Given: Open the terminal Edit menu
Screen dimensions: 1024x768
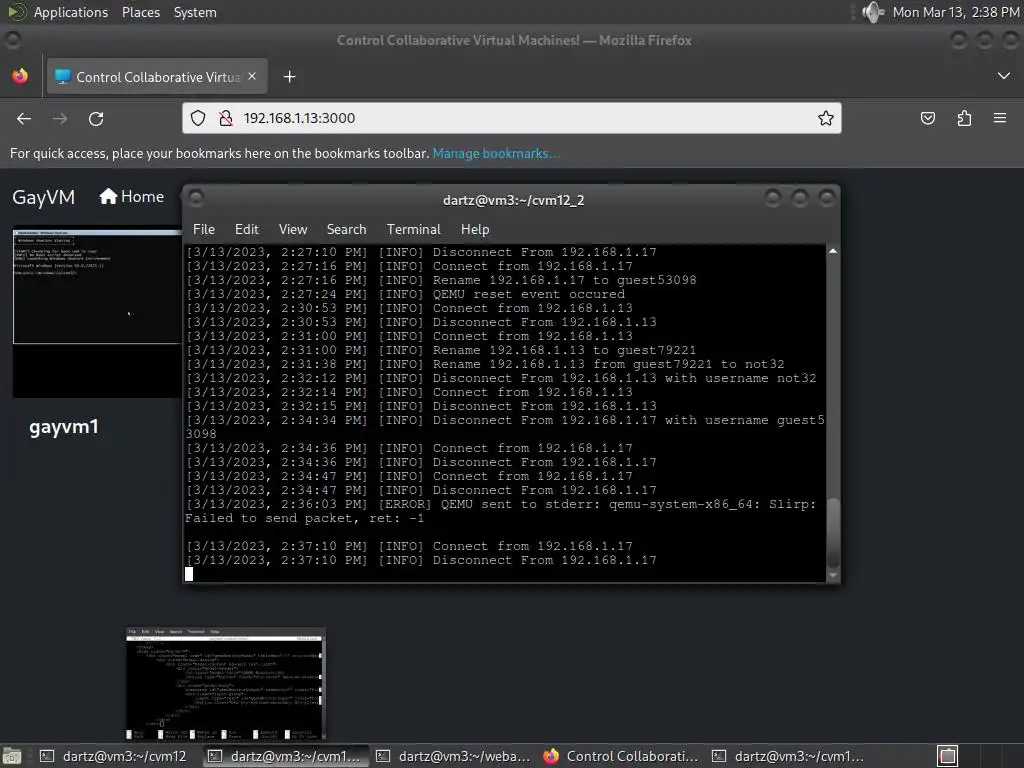Looking at the screenshot, I should click(x=247, y=229).
